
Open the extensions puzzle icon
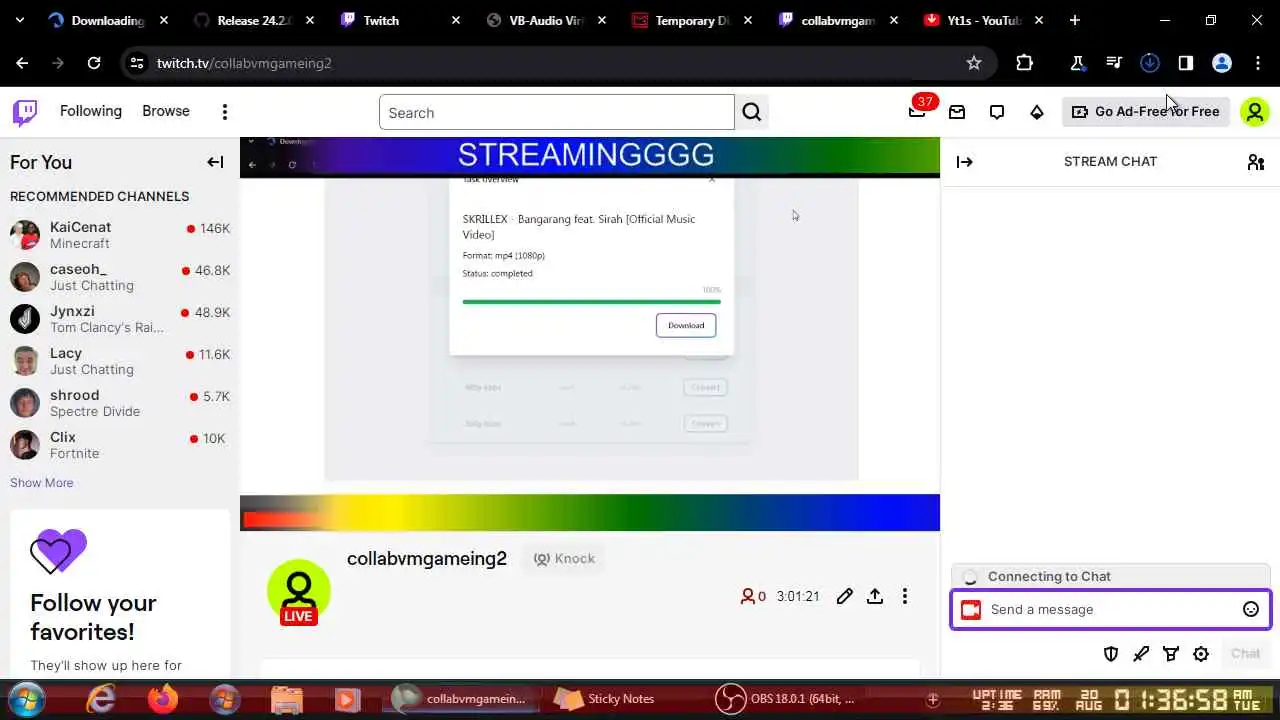pyautogui.click(x=1024, y=63)
